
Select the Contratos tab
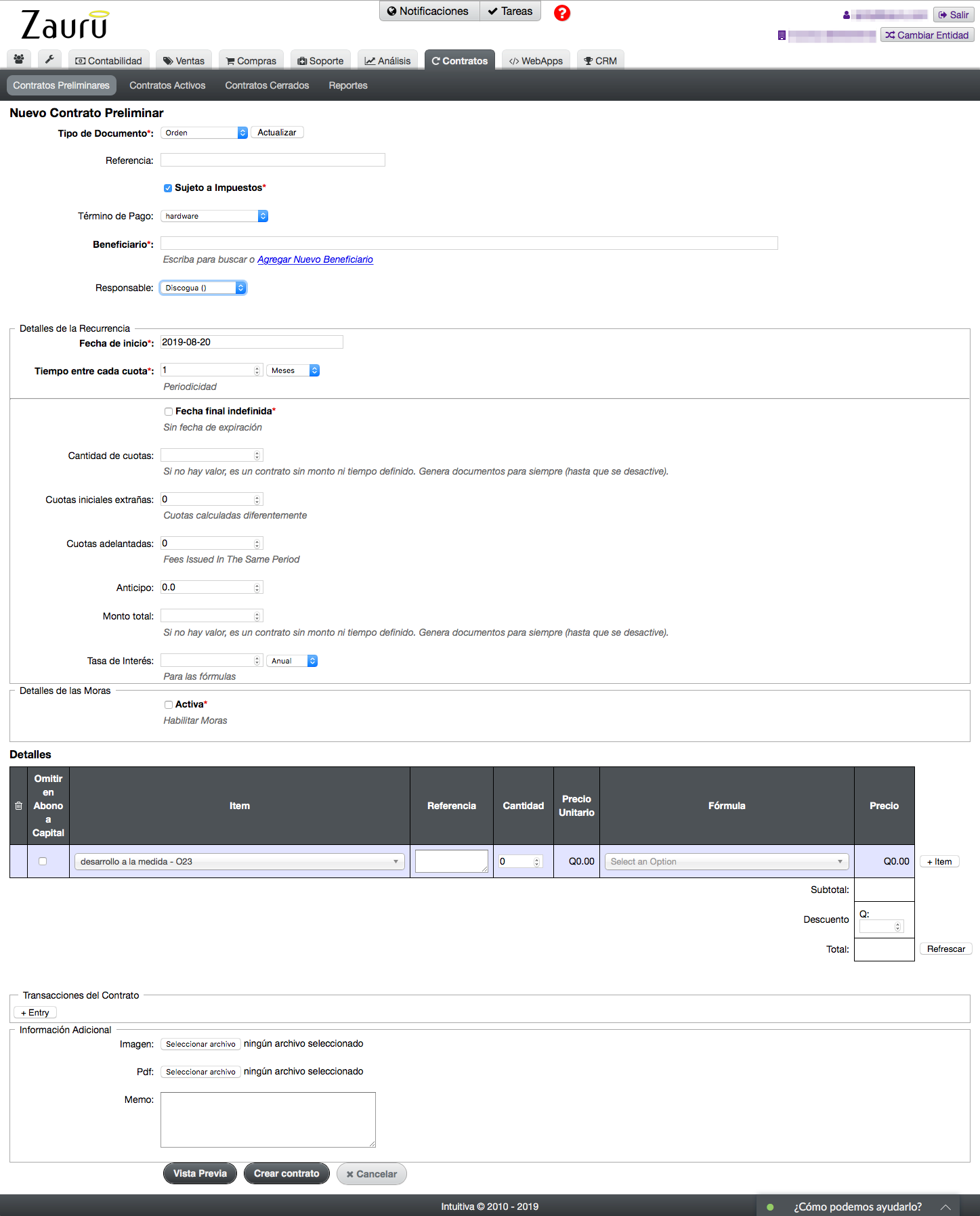(460, 60)
